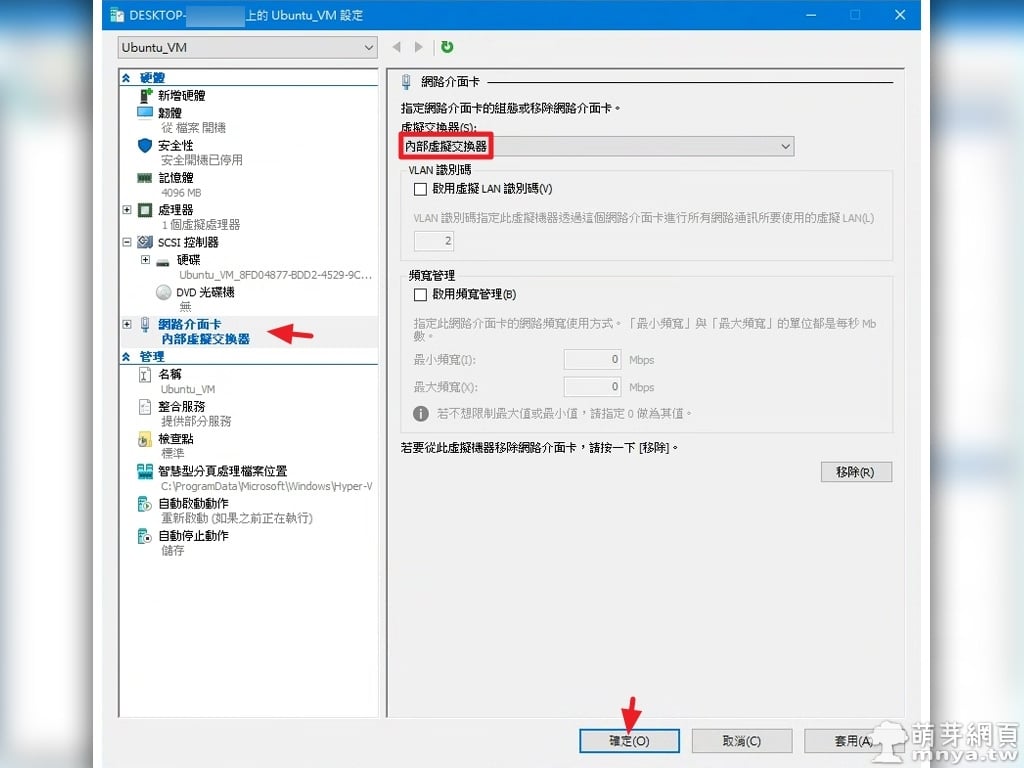Open the 虛擬交換器 dropdown list

785,147
